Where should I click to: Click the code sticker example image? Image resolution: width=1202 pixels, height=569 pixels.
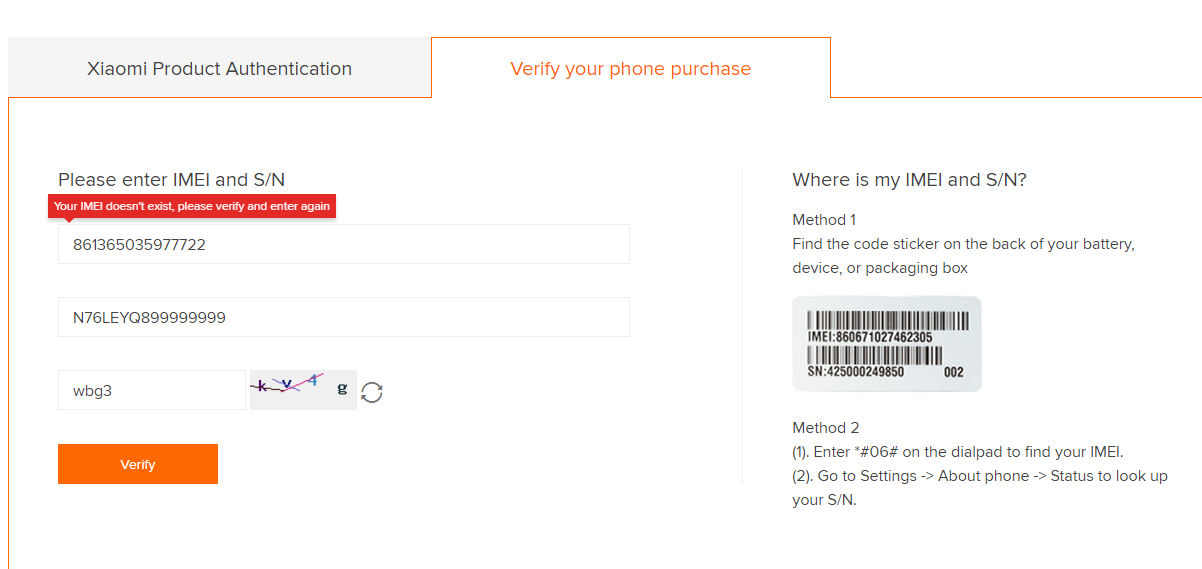click(x=886, y=343)
